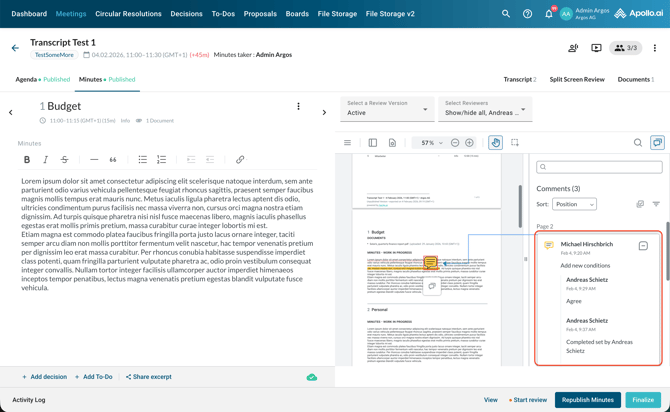Insert a block quote
This screenshot has height=412, width=670.
(112, 160)
